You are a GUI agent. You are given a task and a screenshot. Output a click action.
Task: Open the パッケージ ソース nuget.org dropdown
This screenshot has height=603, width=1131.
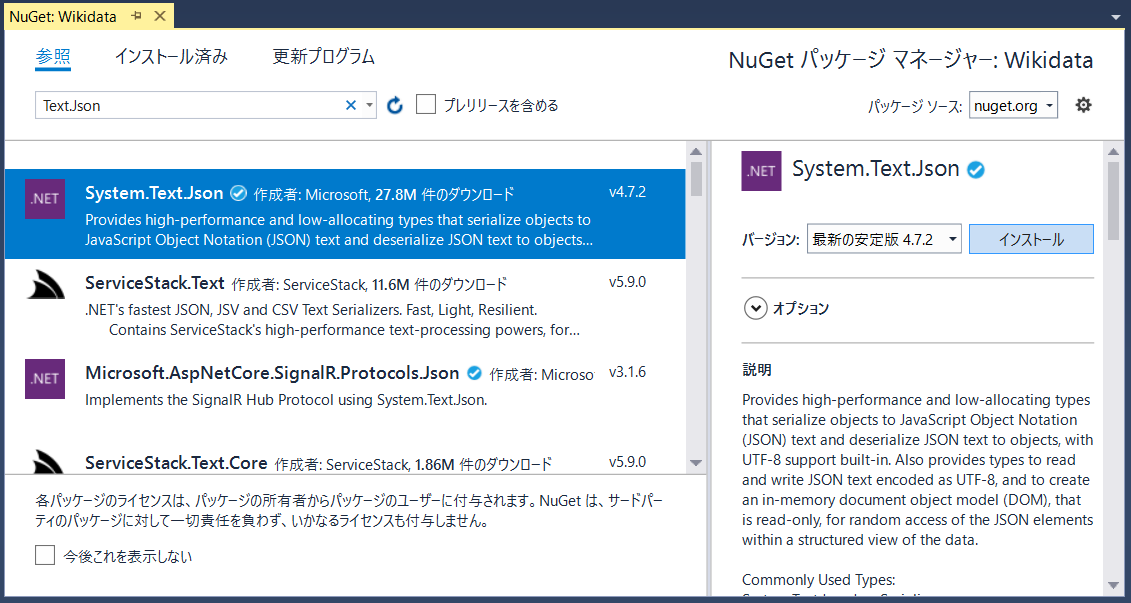click(x=1013, y=106)
